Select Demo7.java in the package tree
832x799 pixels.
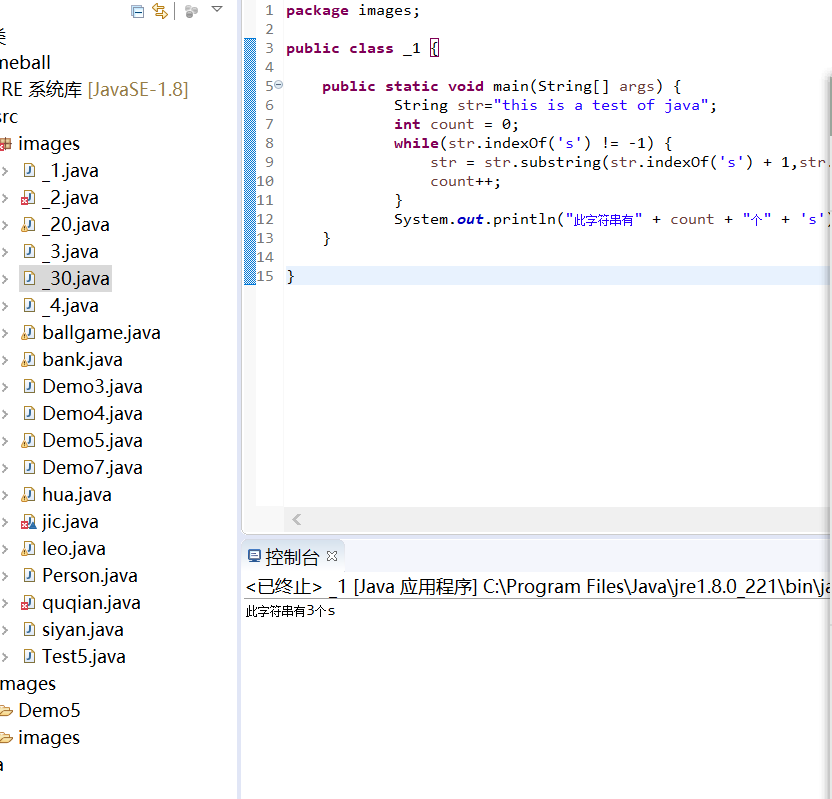92,467
